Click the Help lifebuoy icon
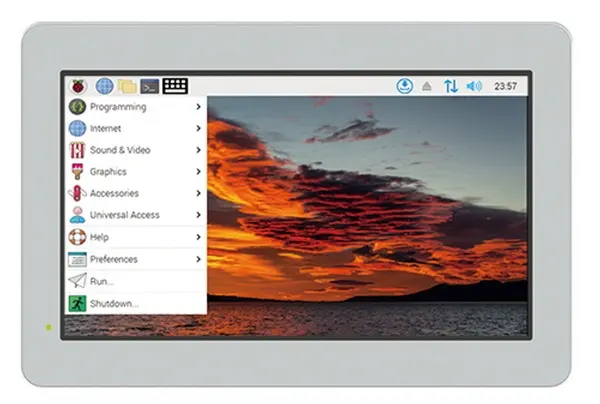Viewport: 600px width, 404px height. (x=77, y=237)
